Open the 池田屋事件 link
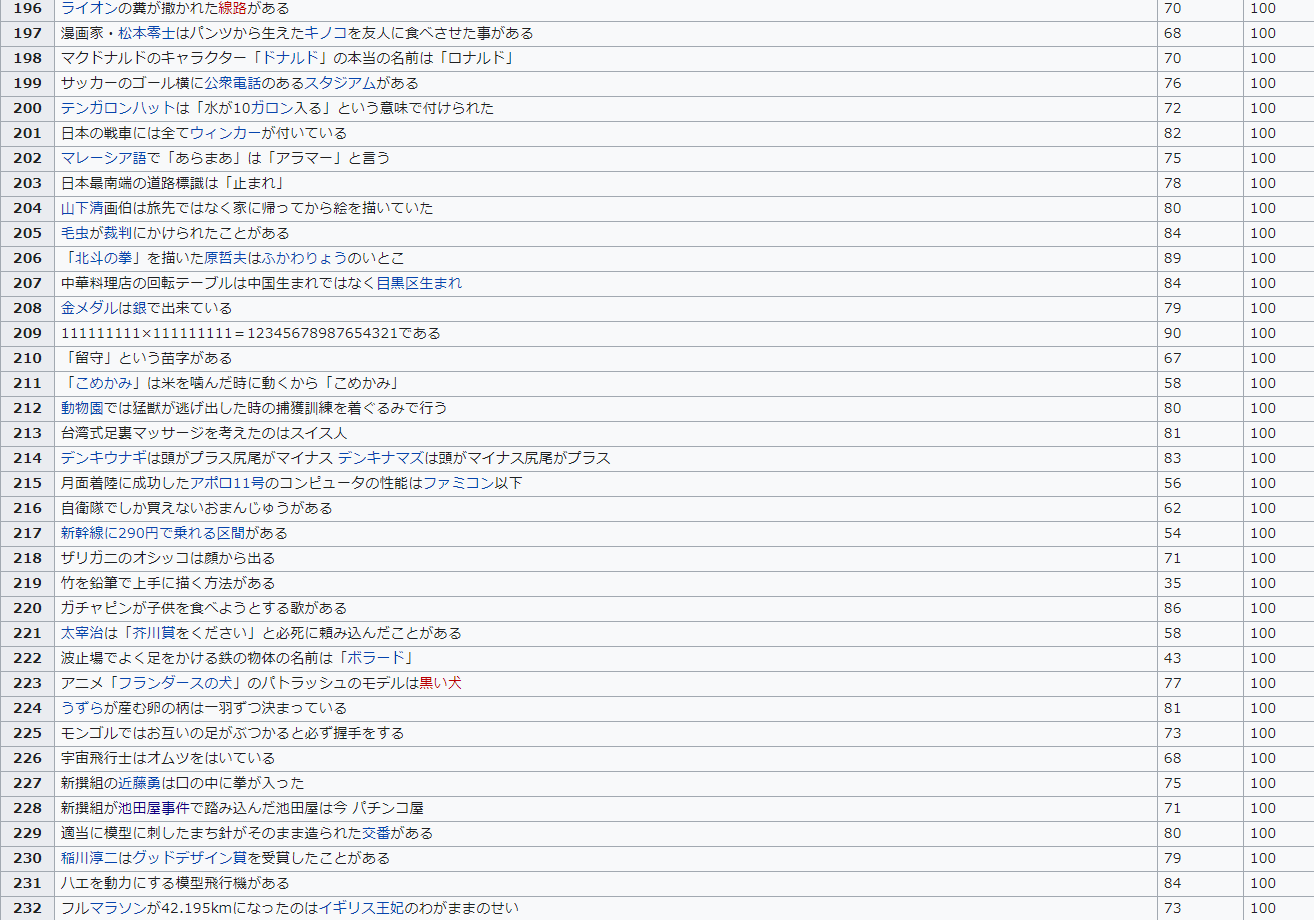This screenshot has width=1314, height=920. click(x=154, y=808)
